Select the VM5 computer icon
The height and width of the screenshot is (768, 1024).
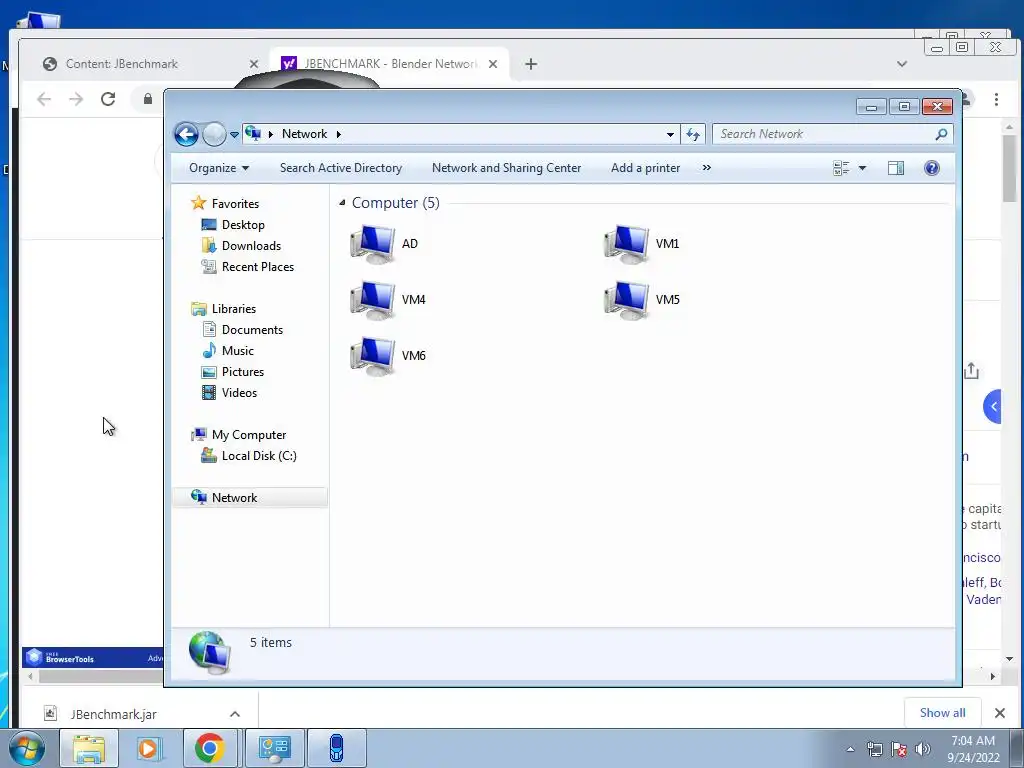click(x=627, y=300)
